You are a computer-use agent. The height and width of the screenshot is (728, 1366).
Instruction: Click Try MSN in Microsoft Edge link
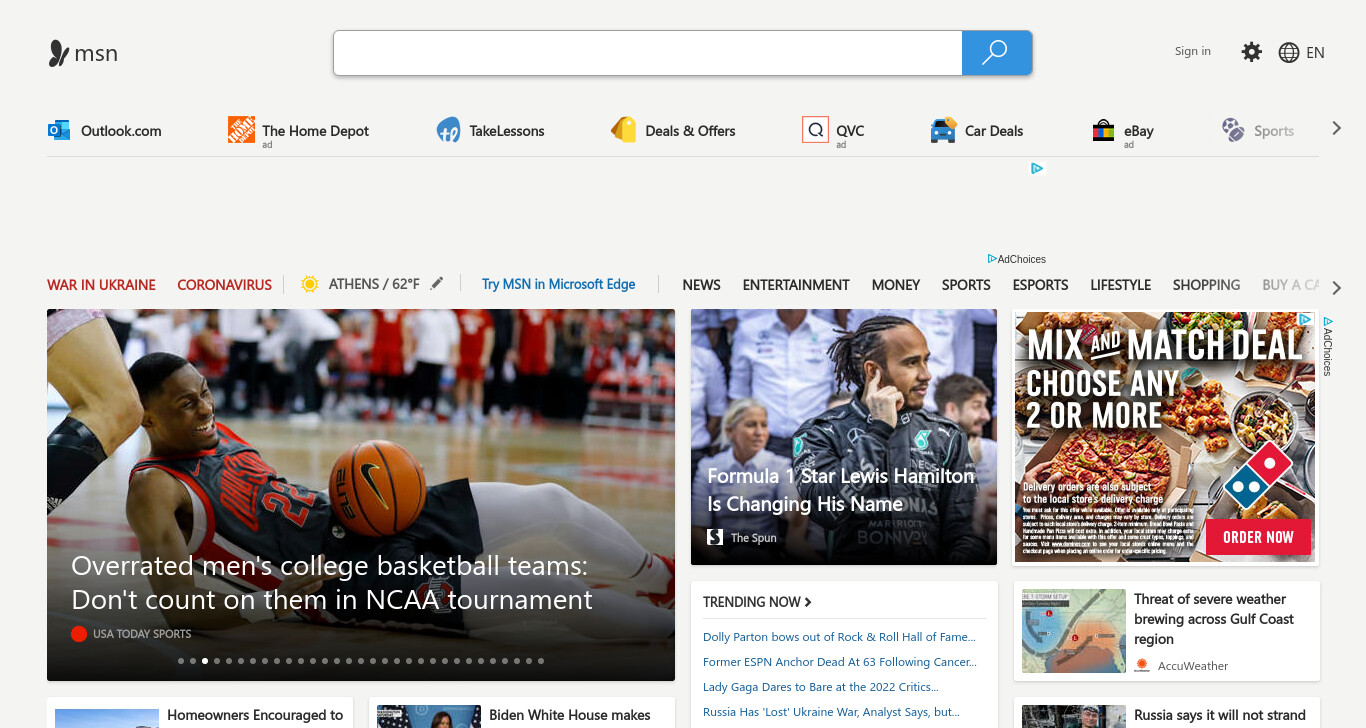click(558, 284)
